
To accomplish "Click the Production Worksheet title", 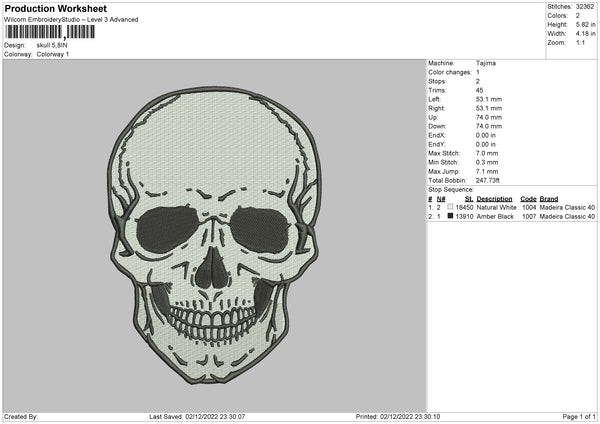I will (x=55, y=8).
